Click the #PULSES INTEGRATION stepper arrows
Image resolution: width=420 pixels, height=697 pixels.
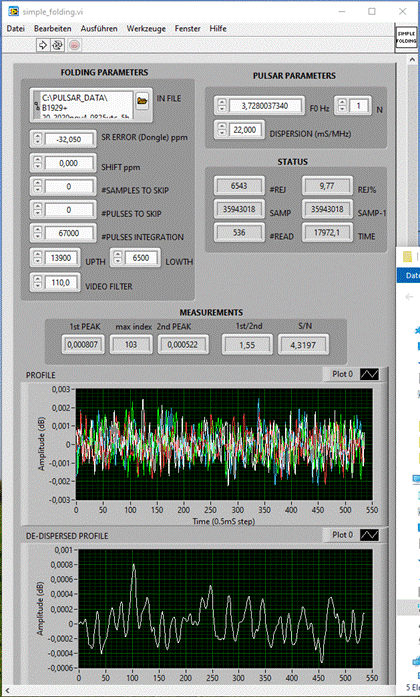38,232
